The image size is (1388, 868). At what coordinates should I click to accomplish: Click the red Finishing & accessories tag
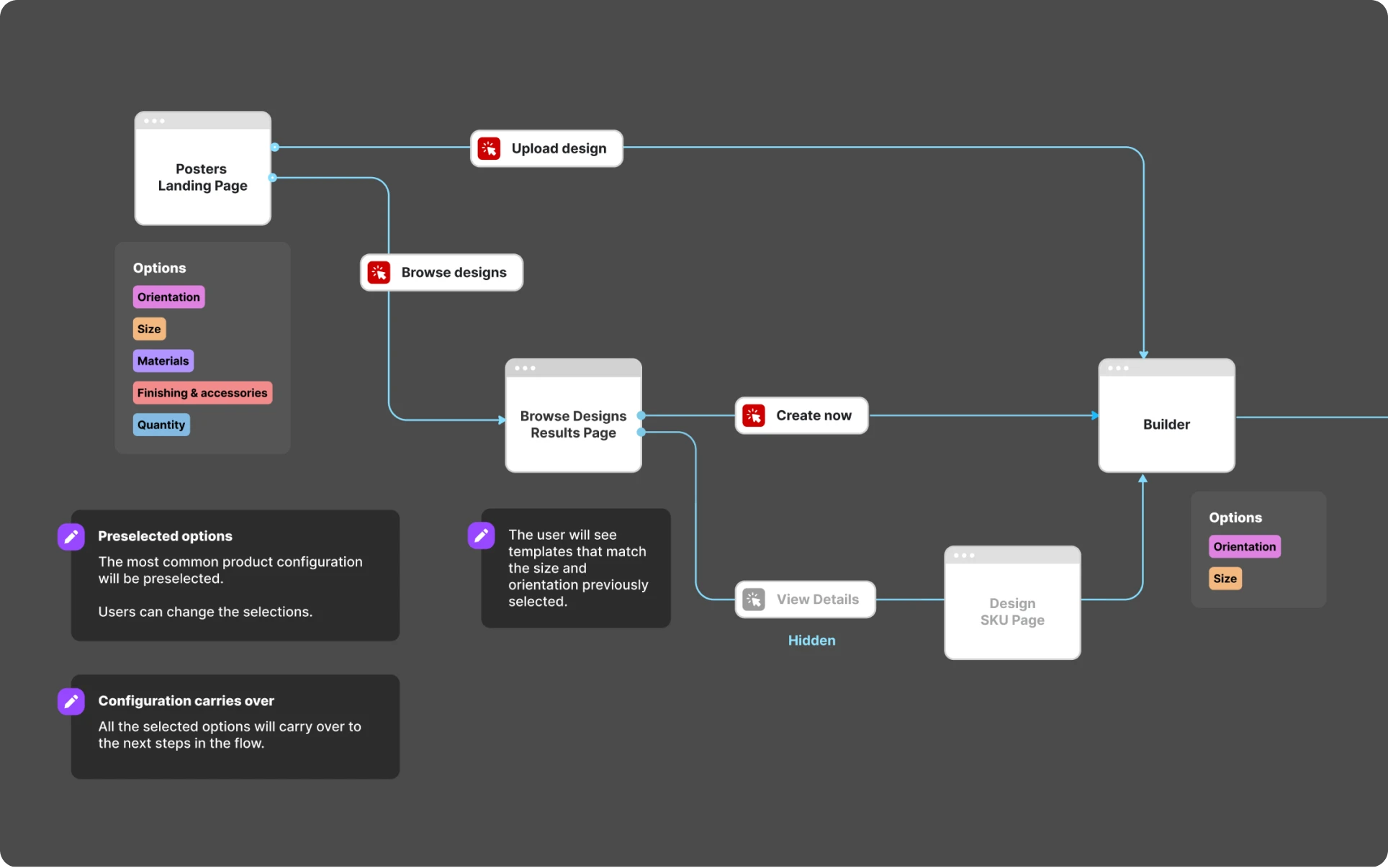coord(202,392)
